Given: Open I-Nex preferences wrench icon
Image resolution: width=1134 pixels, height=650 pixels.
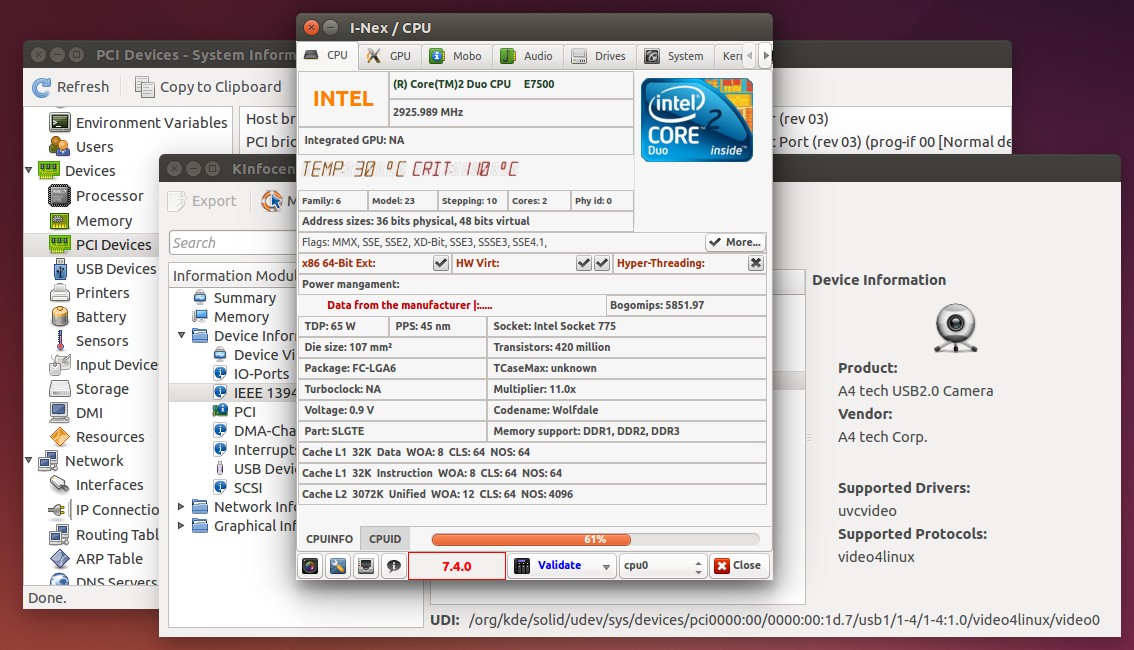Looking at the screenshot, I should pyautogui.click(x=337, y=565).
